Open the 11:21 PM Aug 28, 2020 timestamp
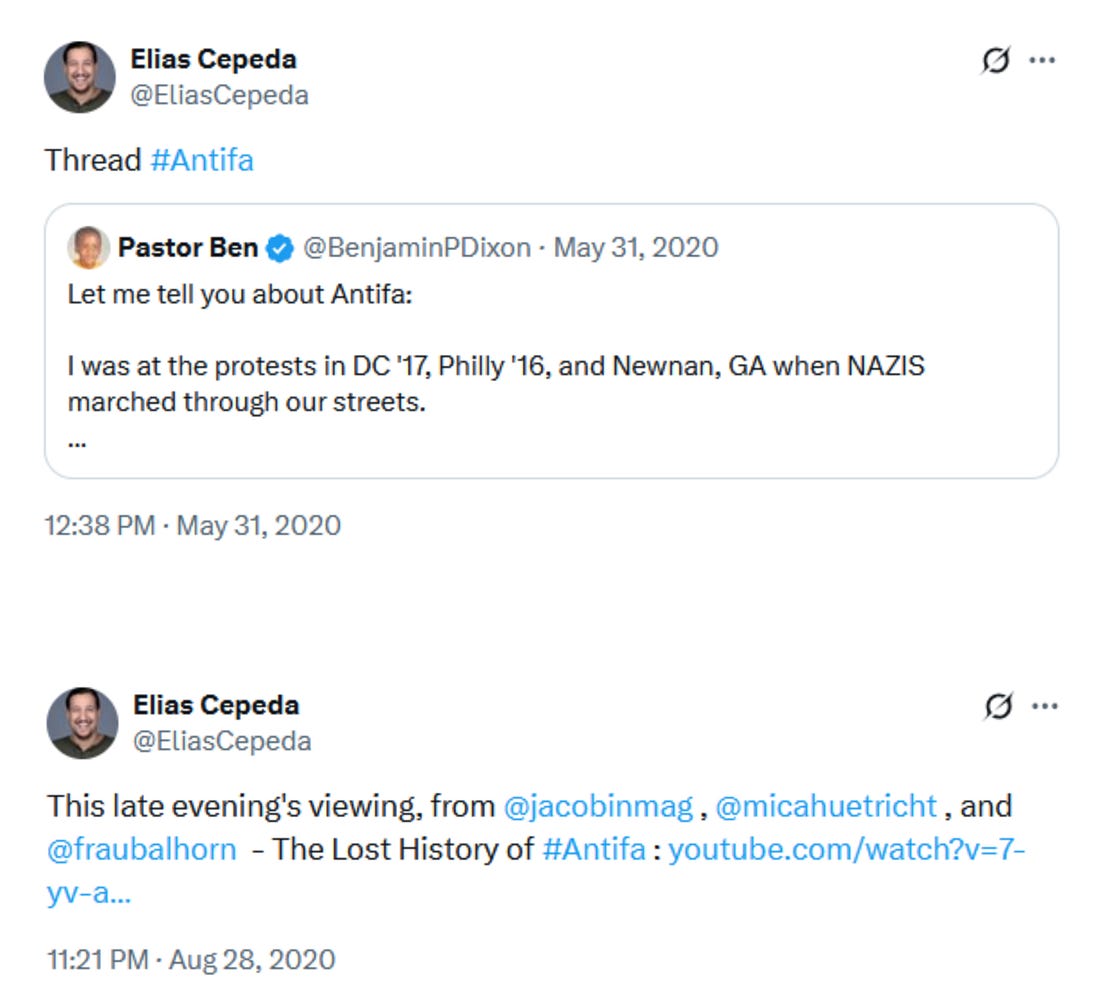1100x998 pixels. (x=191, y=960)
